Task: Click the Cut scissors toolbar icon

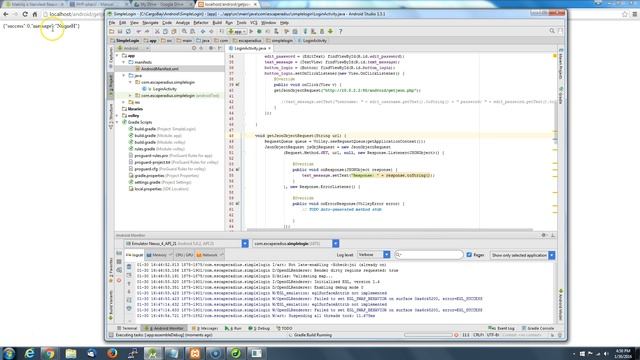Action: tap(157, 31)
